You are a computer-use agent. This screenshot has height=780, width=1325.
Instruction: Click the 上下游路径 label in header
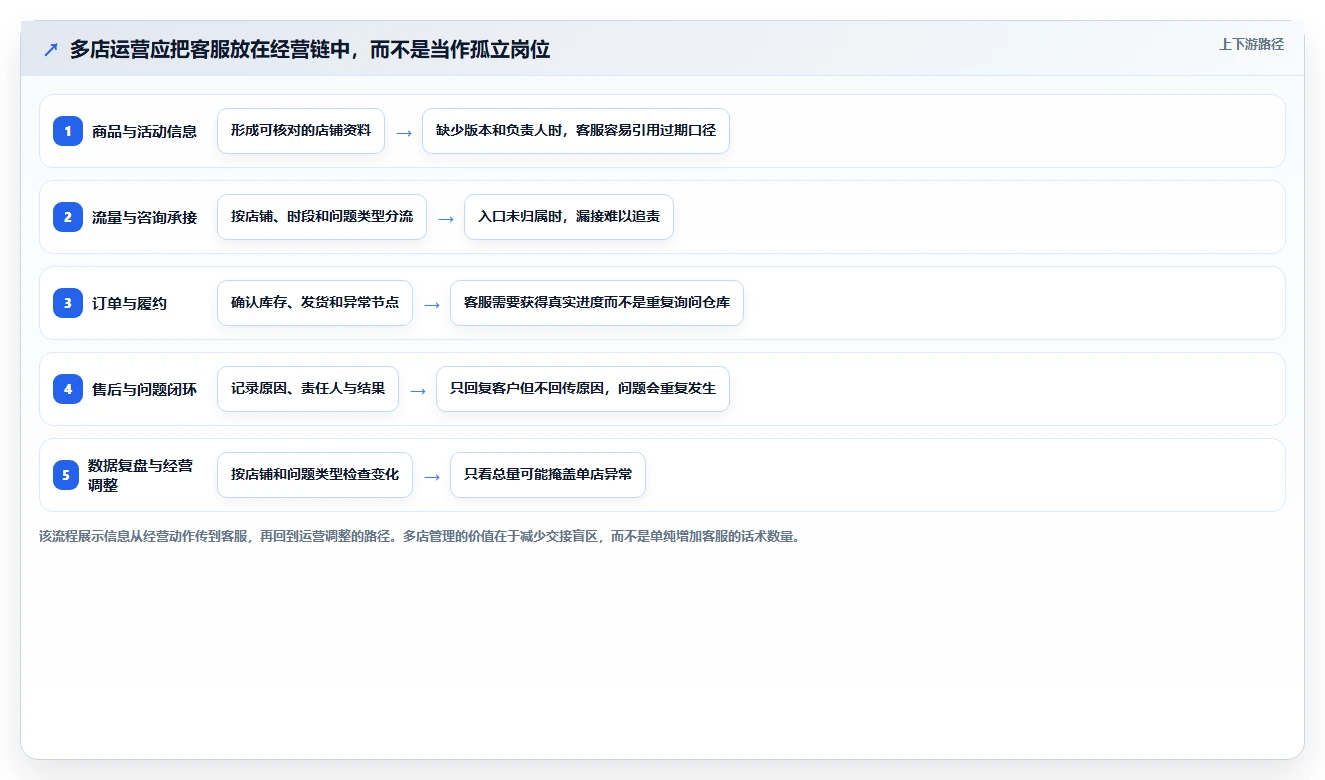(x=1251, y=44)
